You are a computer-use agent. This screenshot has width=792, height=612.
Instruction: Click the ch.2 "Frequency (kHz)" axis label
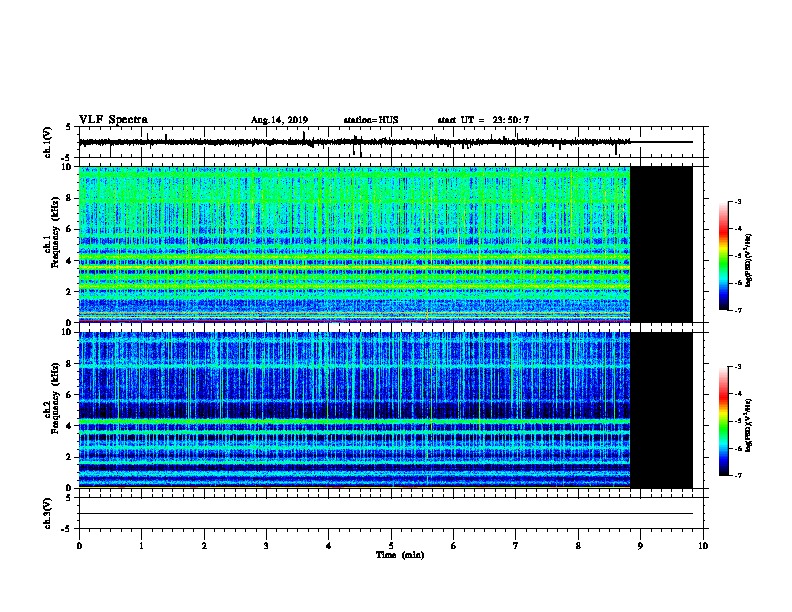(x=55, y=397)
